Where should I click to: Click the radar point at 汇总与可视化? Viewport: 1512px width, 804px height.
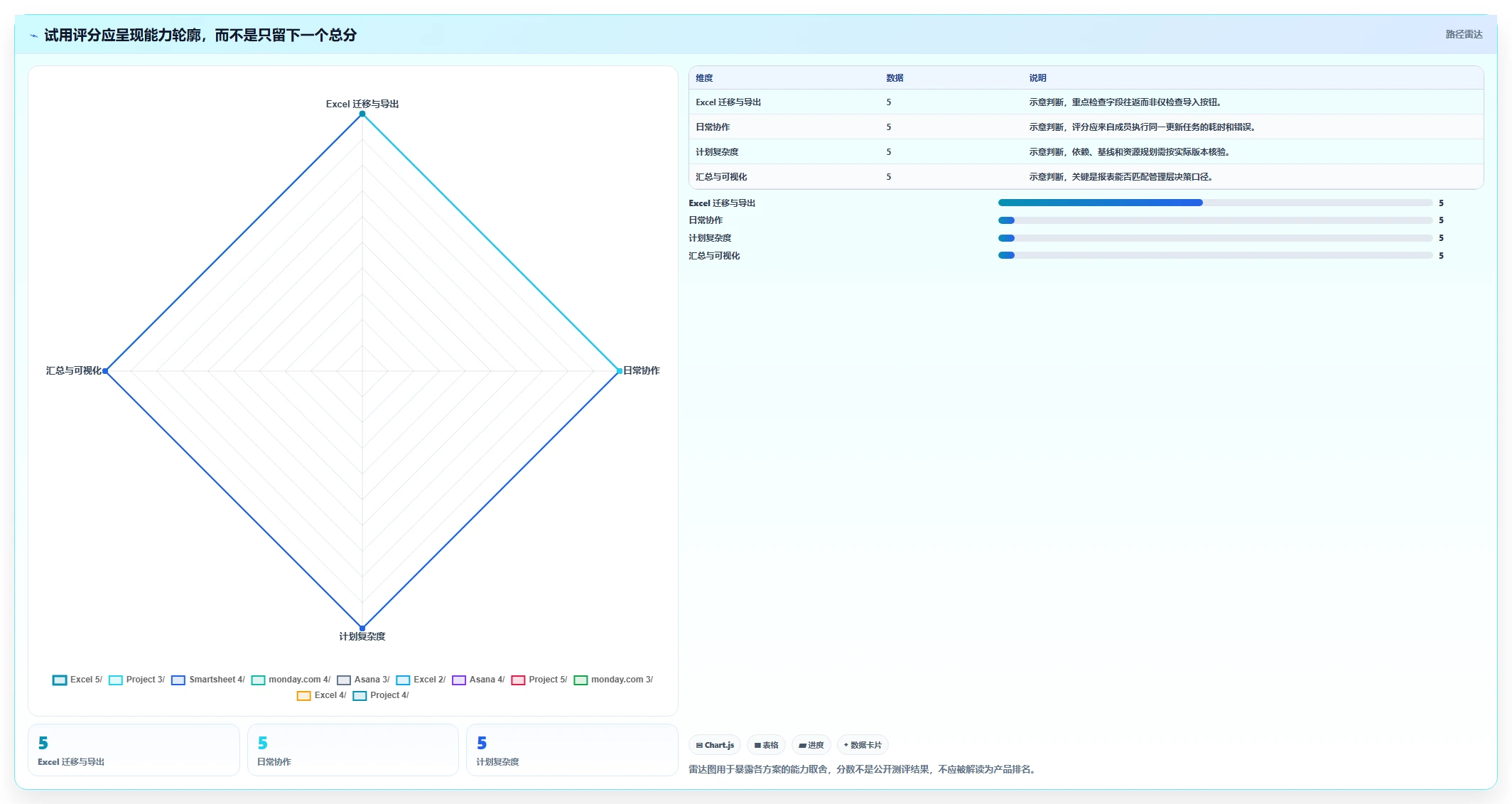point(105,370)
